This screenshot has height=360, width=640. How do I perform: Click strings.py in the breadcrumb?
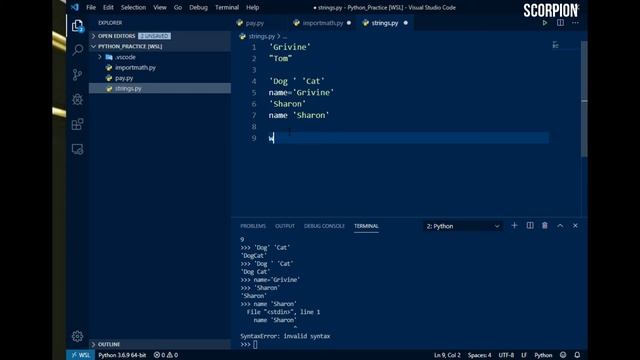click(261, 36)
